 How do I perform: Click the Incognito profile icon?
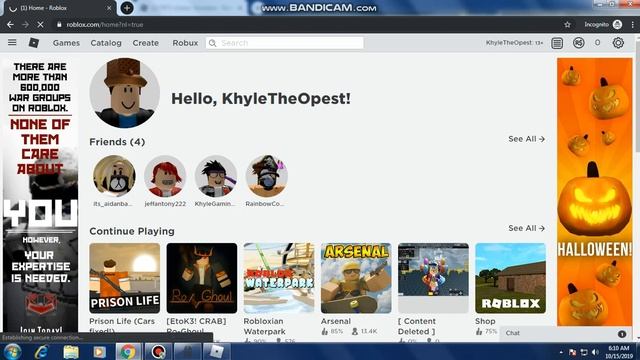coord(617,24)
